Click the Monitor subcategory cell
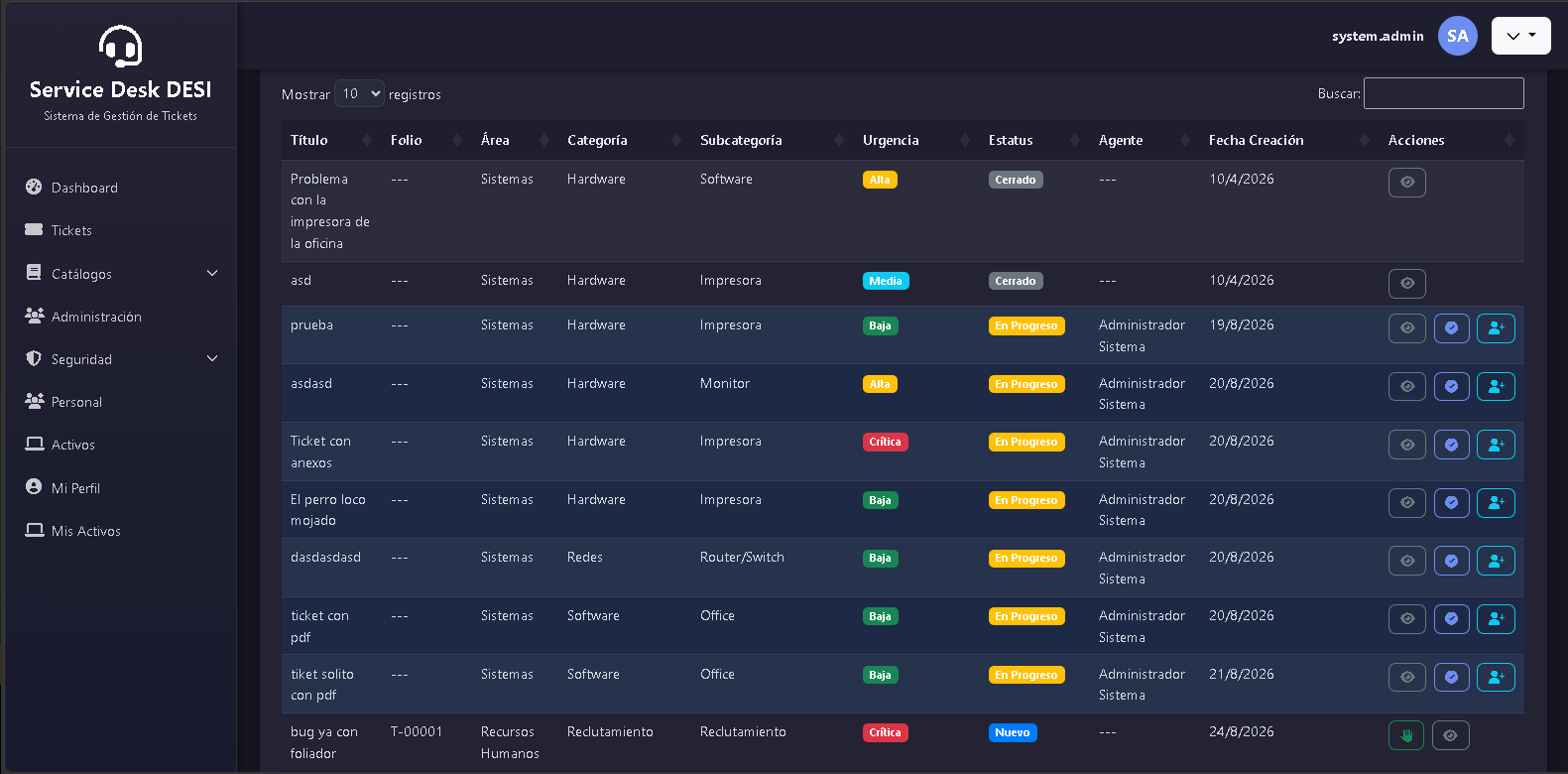Screen dimensions: 1568x774 pos(725,383)
